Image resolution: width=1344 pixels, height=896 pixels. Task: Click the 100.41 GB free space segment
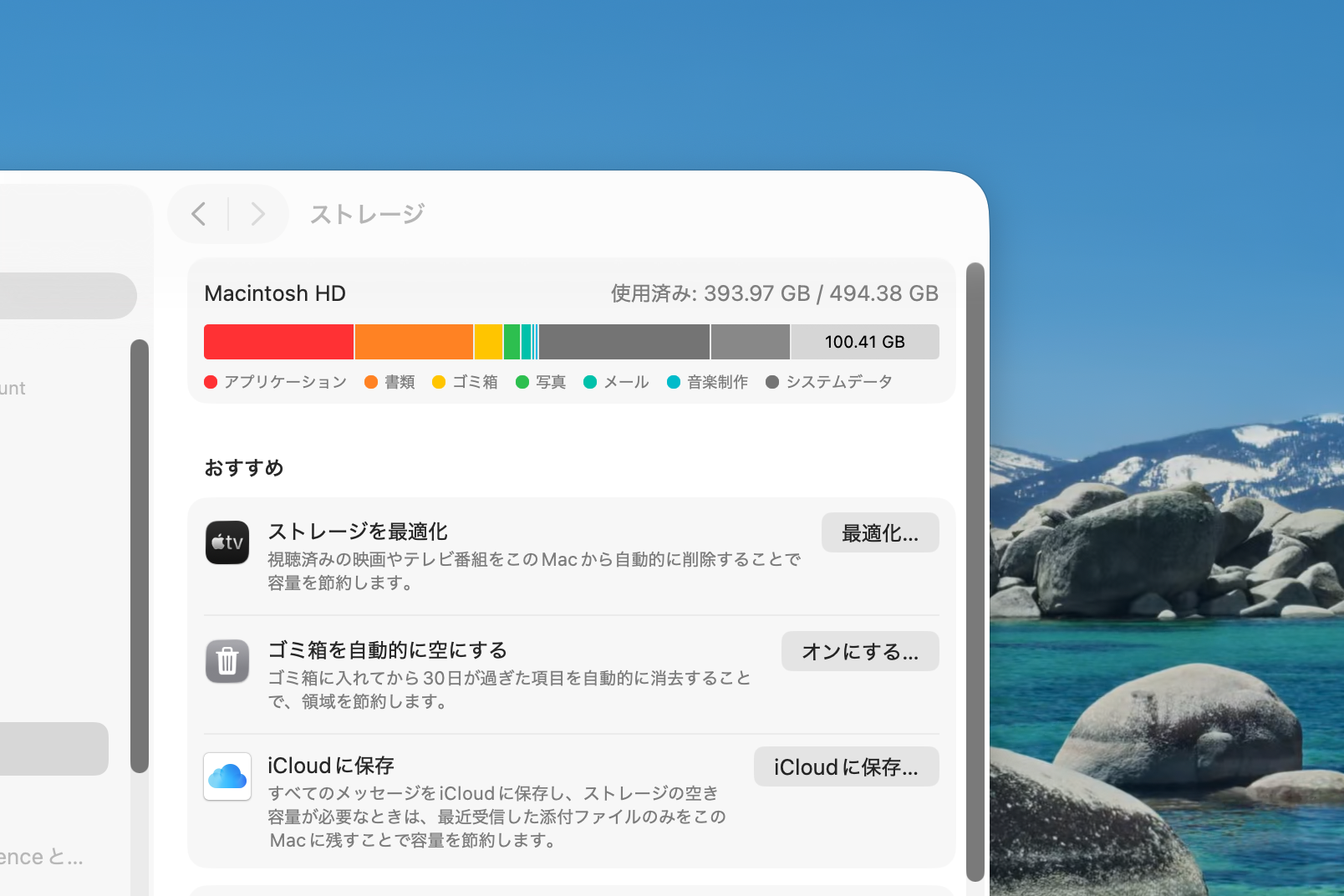coord(864,342)
